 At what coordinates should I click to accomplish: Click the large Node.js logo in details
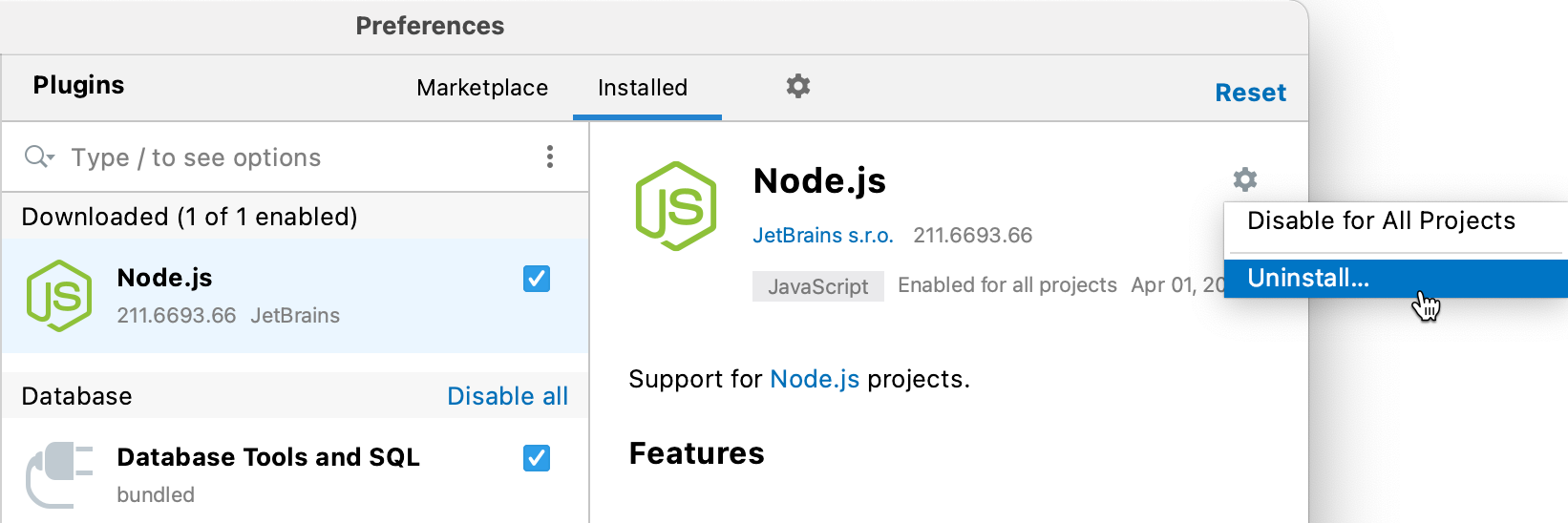(x=676, y=206)
